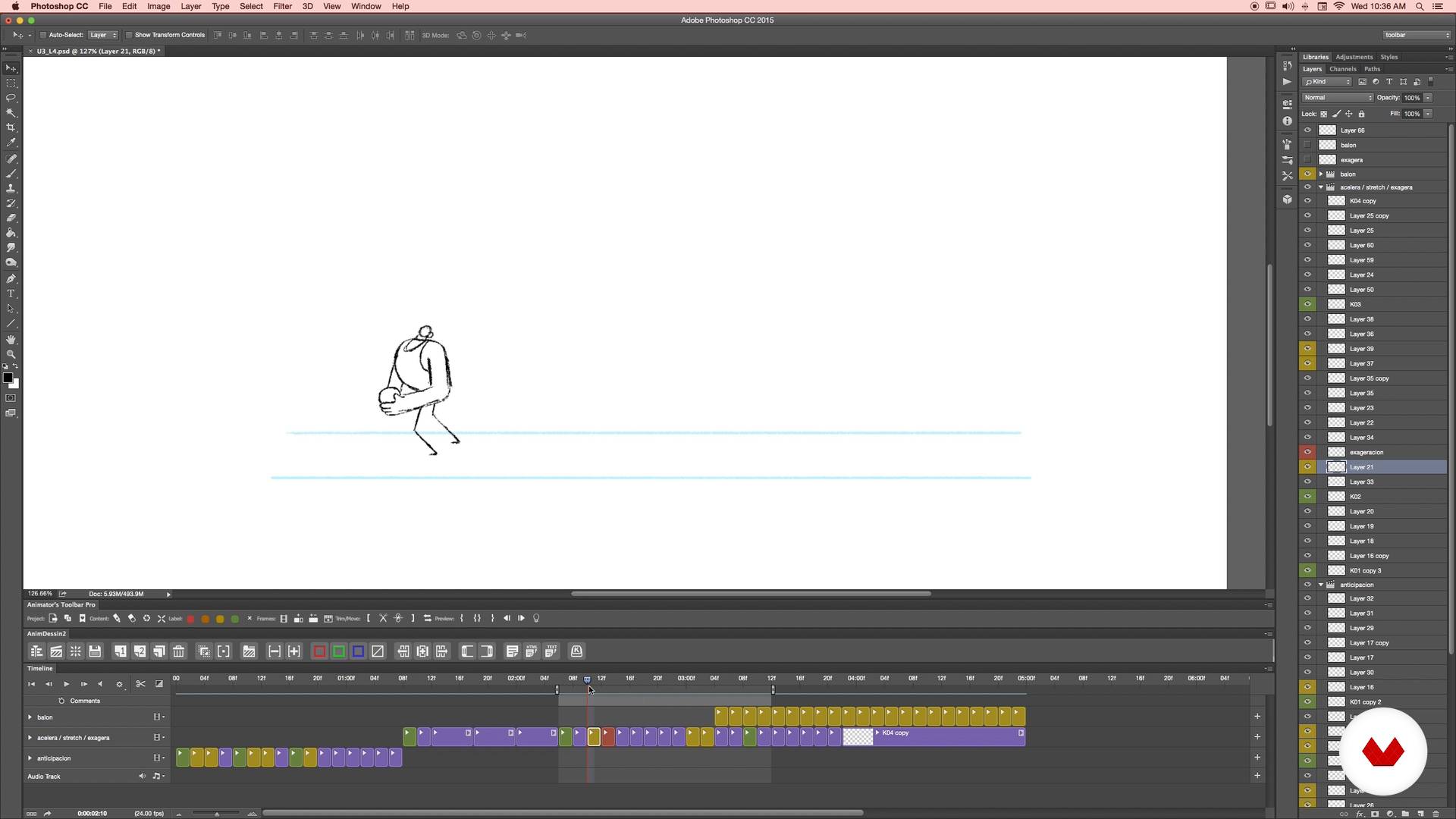
Task: Click AnimDessin2 one-frame exposure icon
Action: pos(121,651)
